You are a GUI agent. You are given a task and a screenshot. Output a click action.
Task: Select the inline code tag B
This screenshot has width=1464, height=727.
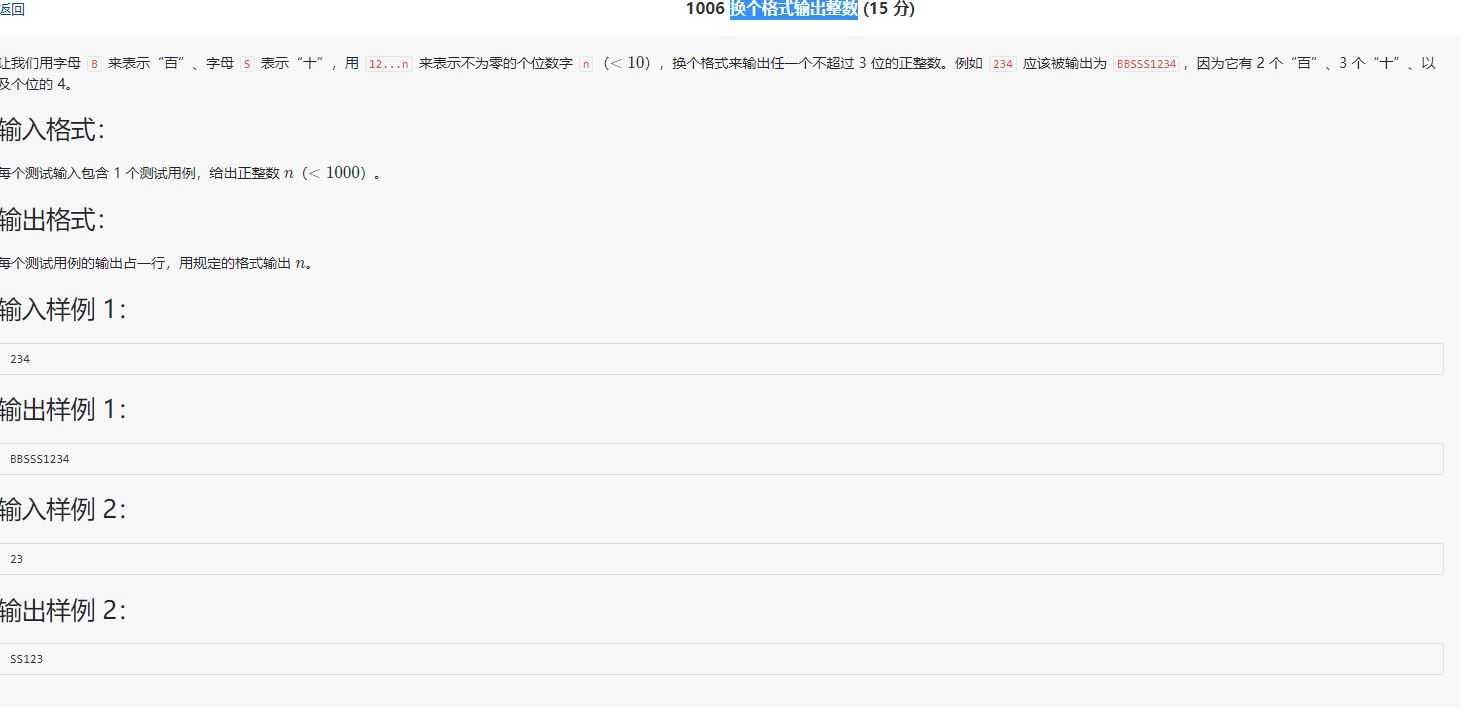[x=95, y=62]
